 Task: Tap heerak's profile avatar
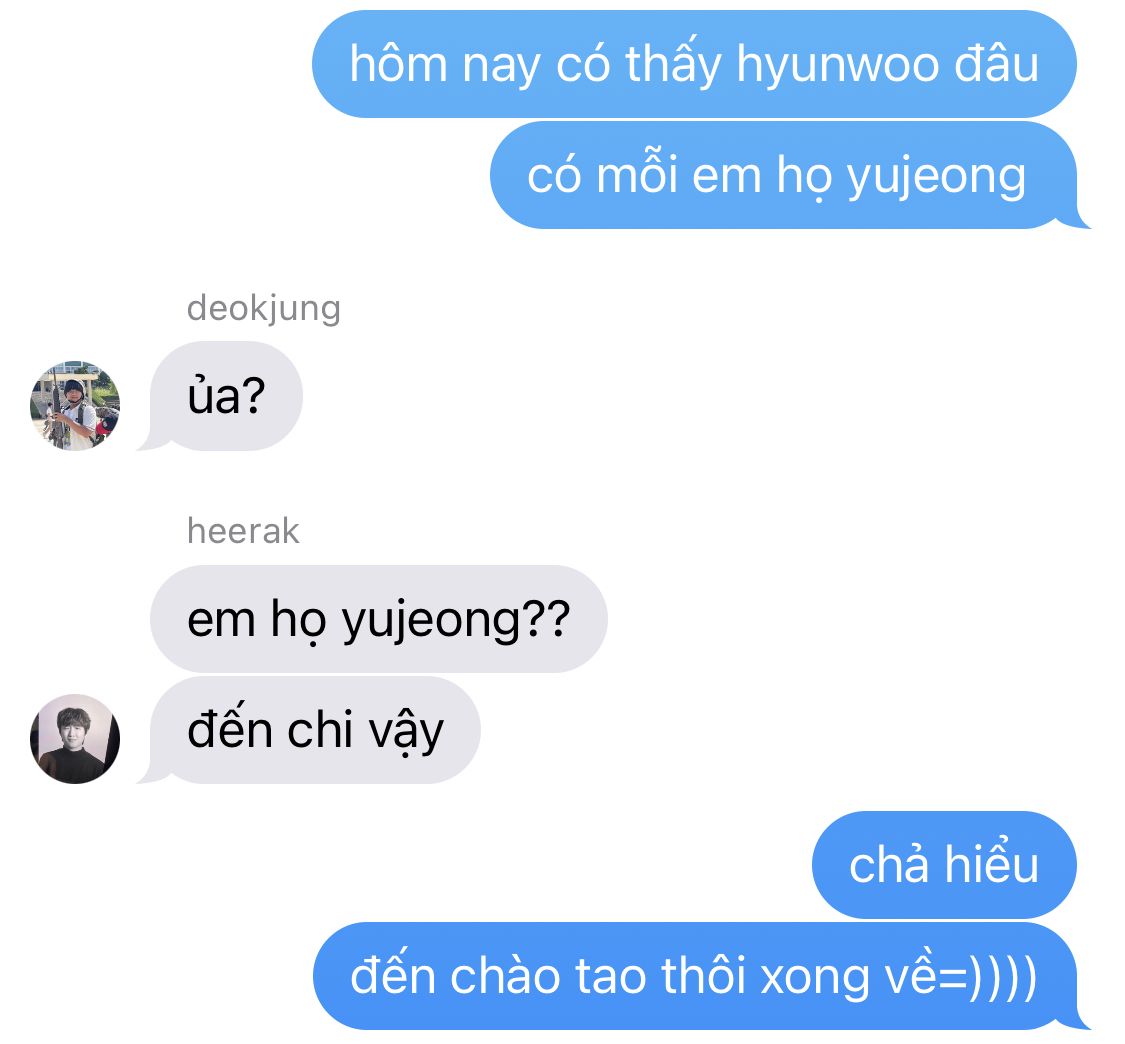[75, 738]
